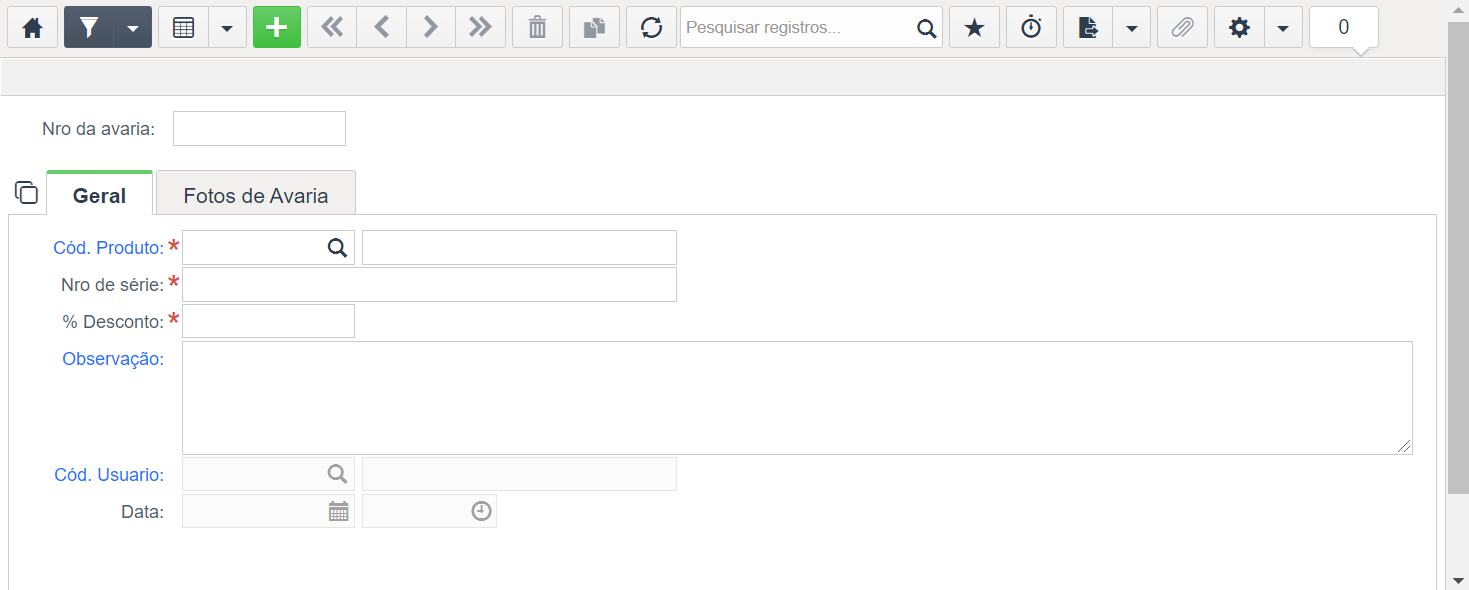Duplicate the record with copy icon
The height and width of the screenshot is (590, 1469).
click(x=594, y=28)
